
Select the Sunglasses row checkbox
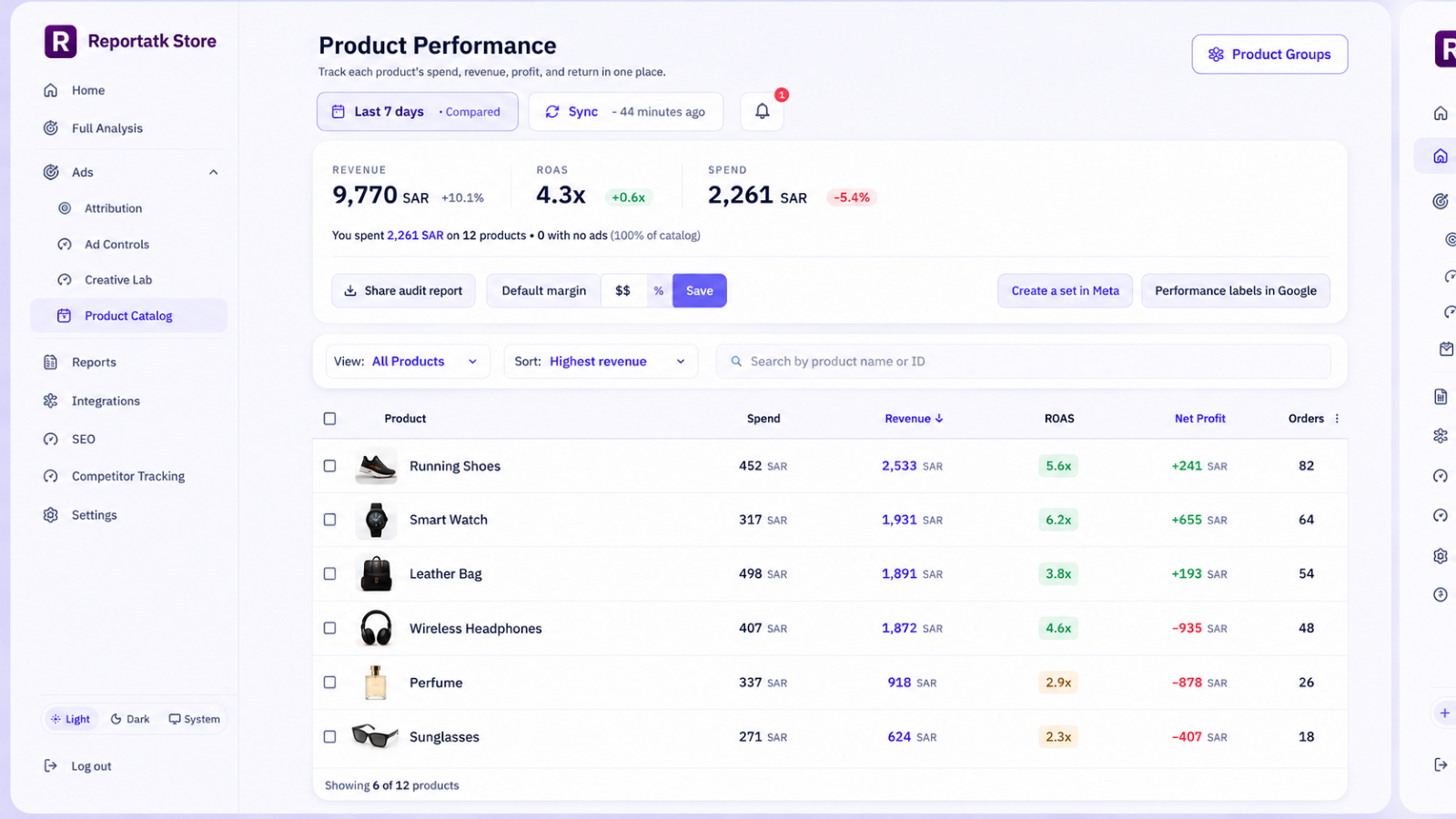(329, 737)
